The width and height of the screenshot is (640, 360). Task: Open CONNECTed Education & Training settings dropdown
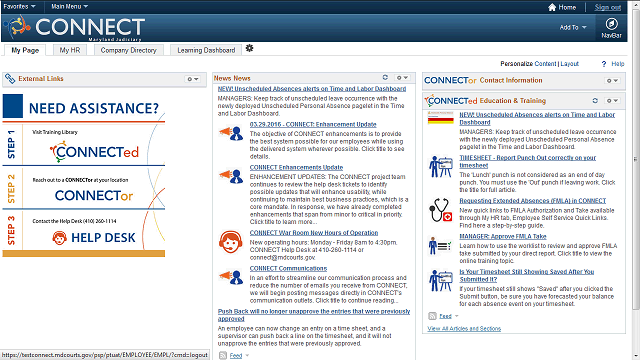coord(612,100)
